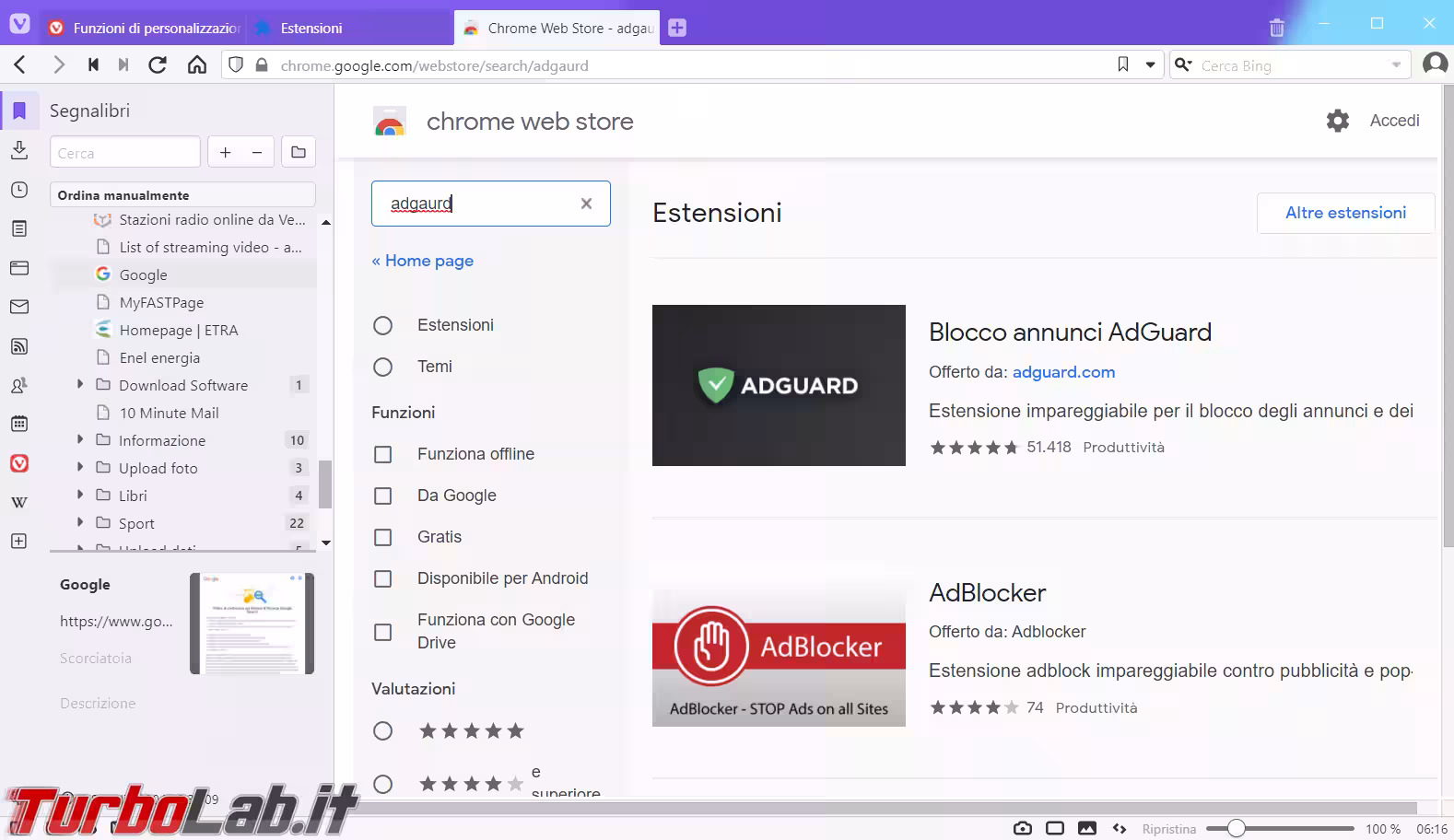Open the Calendar panel in sidebar
Viewport: 1454px width, 840px height.
coord(19,424)
